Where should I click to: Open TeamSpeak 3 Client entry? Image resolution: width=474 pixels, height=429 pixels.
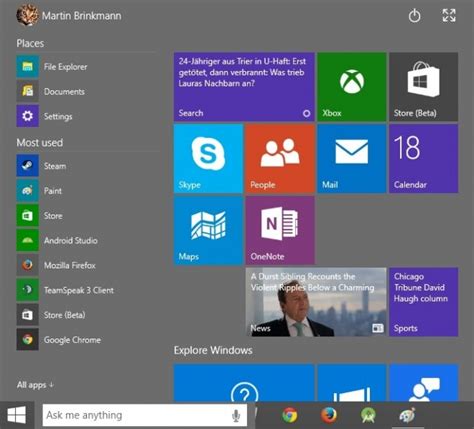pyautogui.click(x=65, y=290)
